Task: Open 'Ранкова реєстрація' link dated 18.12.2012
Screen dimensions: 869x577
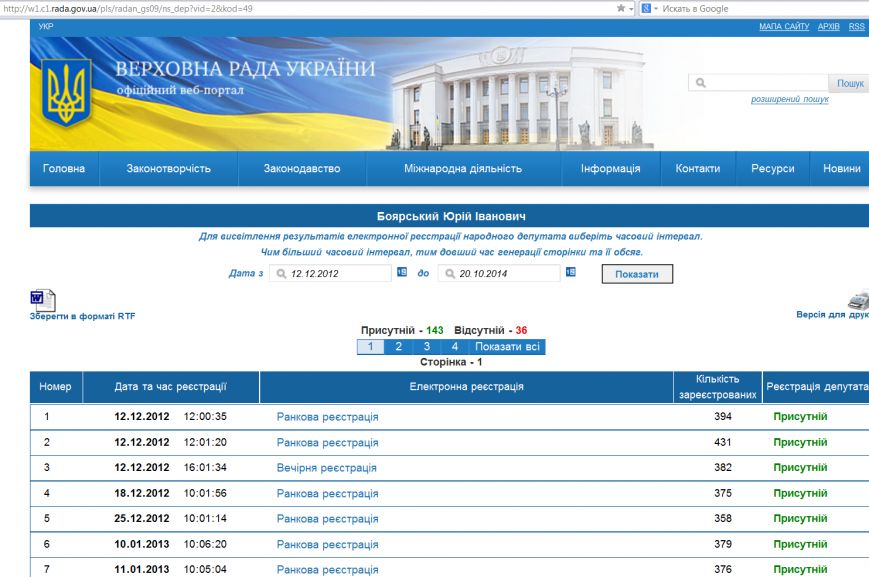Action: (x=328, y=493)
